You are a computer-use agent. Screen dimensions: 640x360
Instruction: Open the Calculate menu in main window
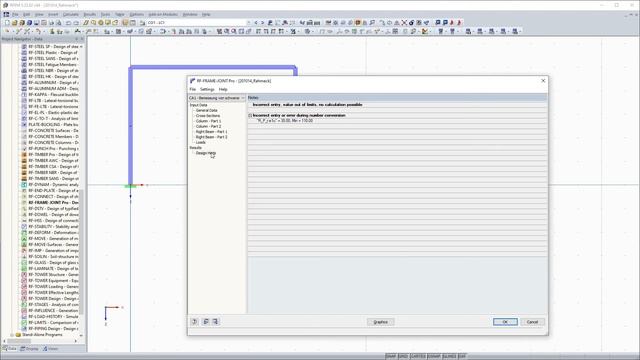(71, 14)
